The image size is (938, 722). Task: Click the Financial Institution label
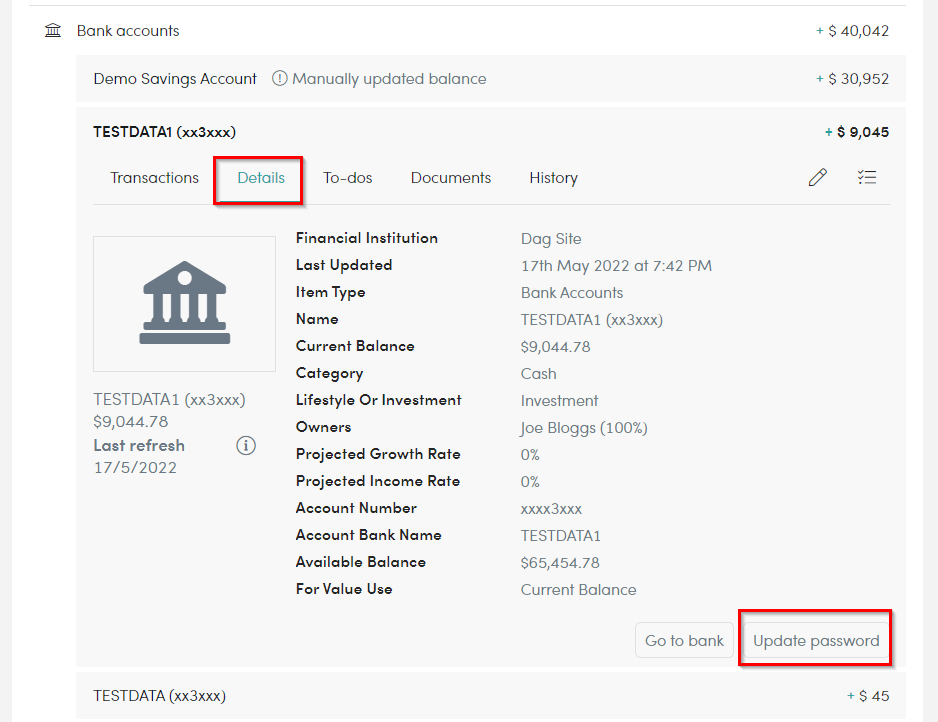(x=367, y=238)
